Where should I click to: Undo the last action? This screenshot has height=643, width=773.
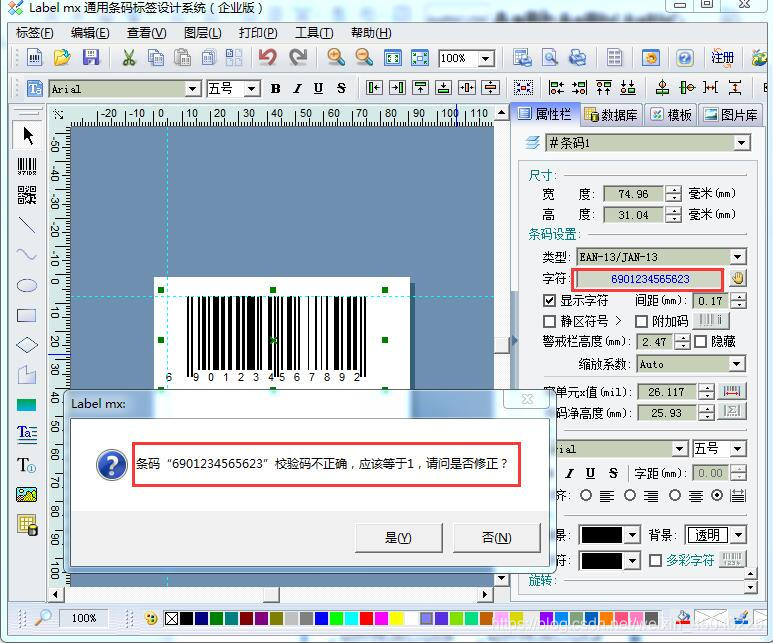pos(268,58)
